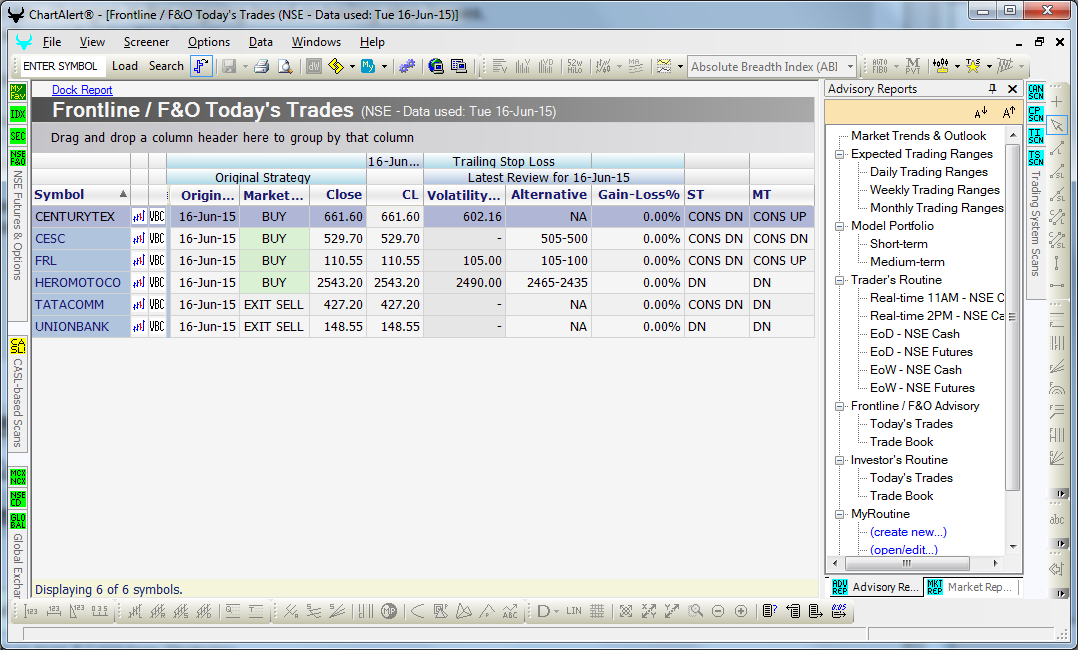The width and height of the screenshot is (1078, 650).
Task: Click the 52w HiLo toolbar icon
Action: (x=575, y=66)
